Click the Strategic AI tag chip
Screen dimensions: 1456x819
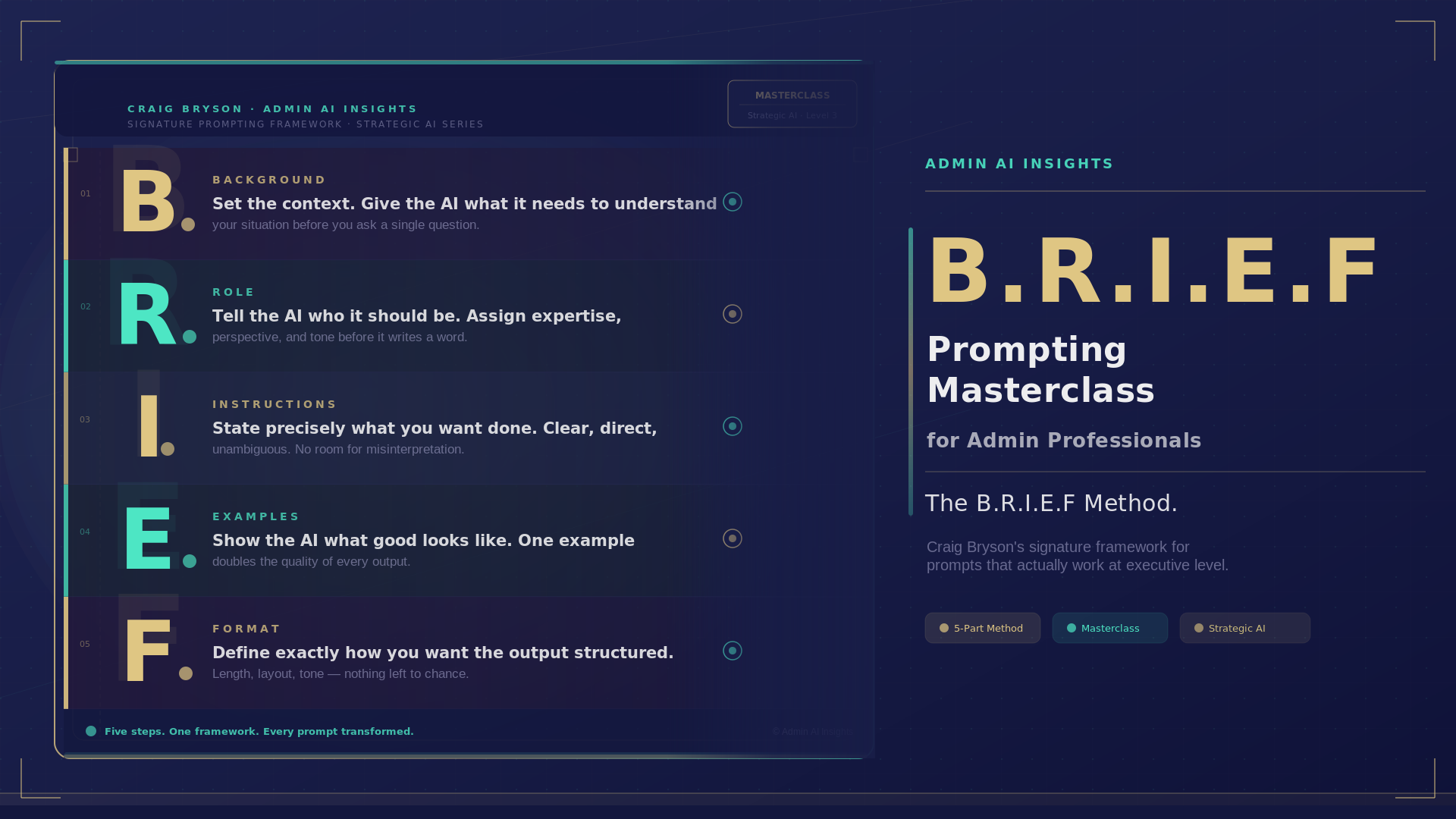(x=1245, y=628)
